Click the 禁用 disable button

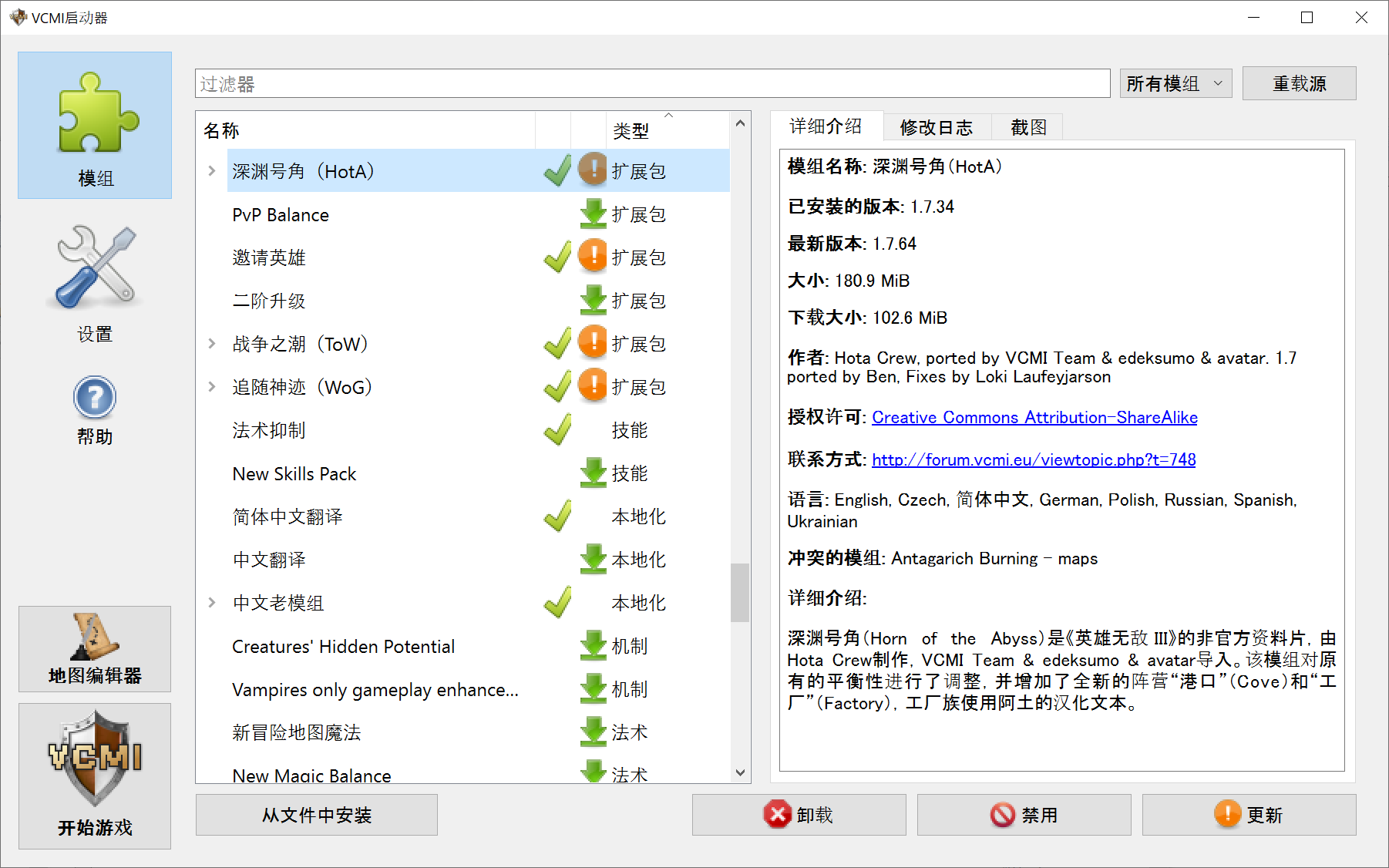1024,815
